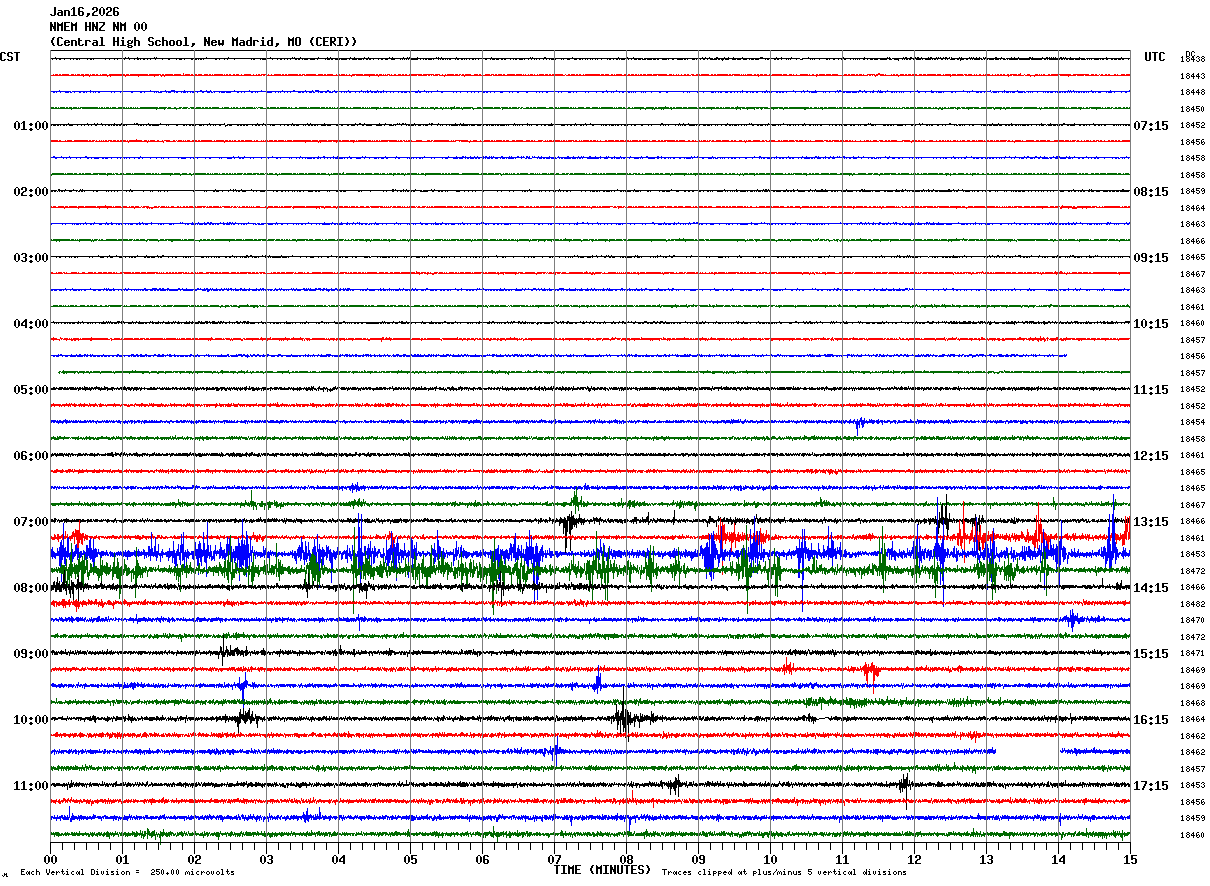Screen dimensions: 1210x886
Task: Click minute 08 on the time axis
Action: tap(626, 859)
